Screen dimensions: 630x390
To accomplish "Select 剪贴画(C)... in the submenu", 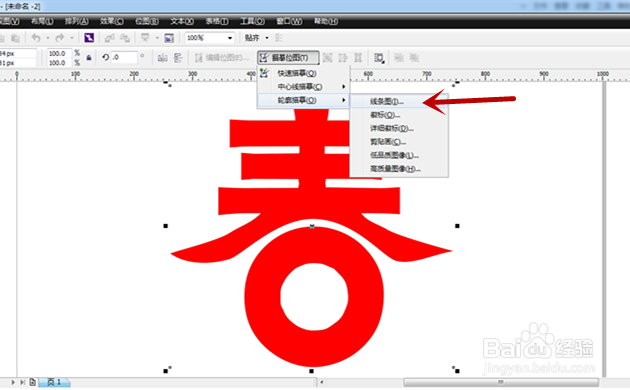I will (x=399, y=142).
